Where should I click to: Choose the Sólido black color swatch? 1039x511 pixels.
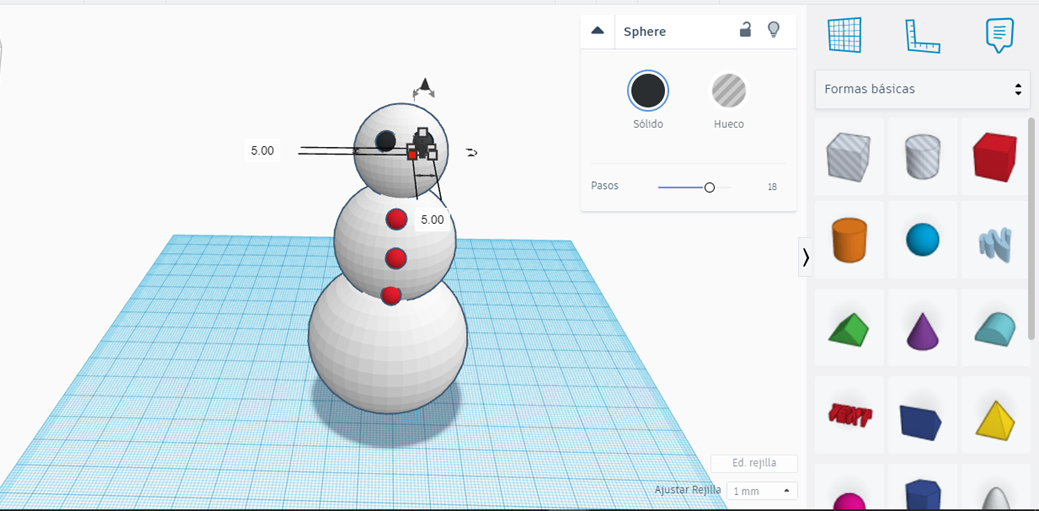click(x=648, y=91)
